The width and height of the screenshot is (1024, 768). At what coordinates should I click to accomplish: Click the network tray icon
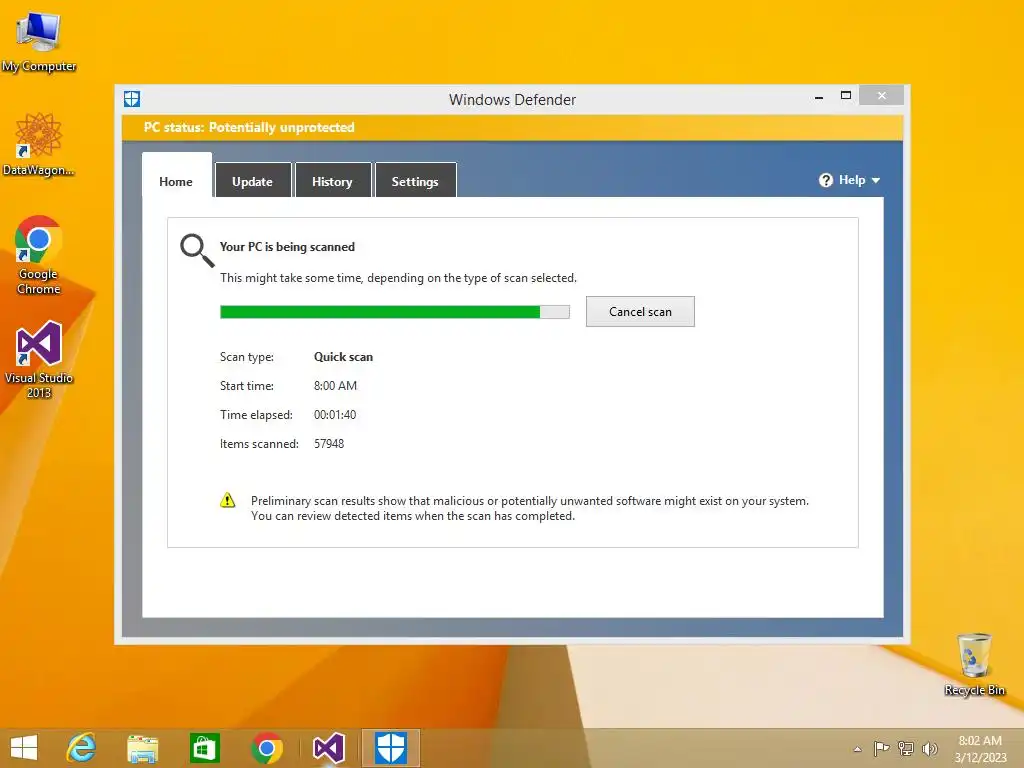tap(906, 748)
